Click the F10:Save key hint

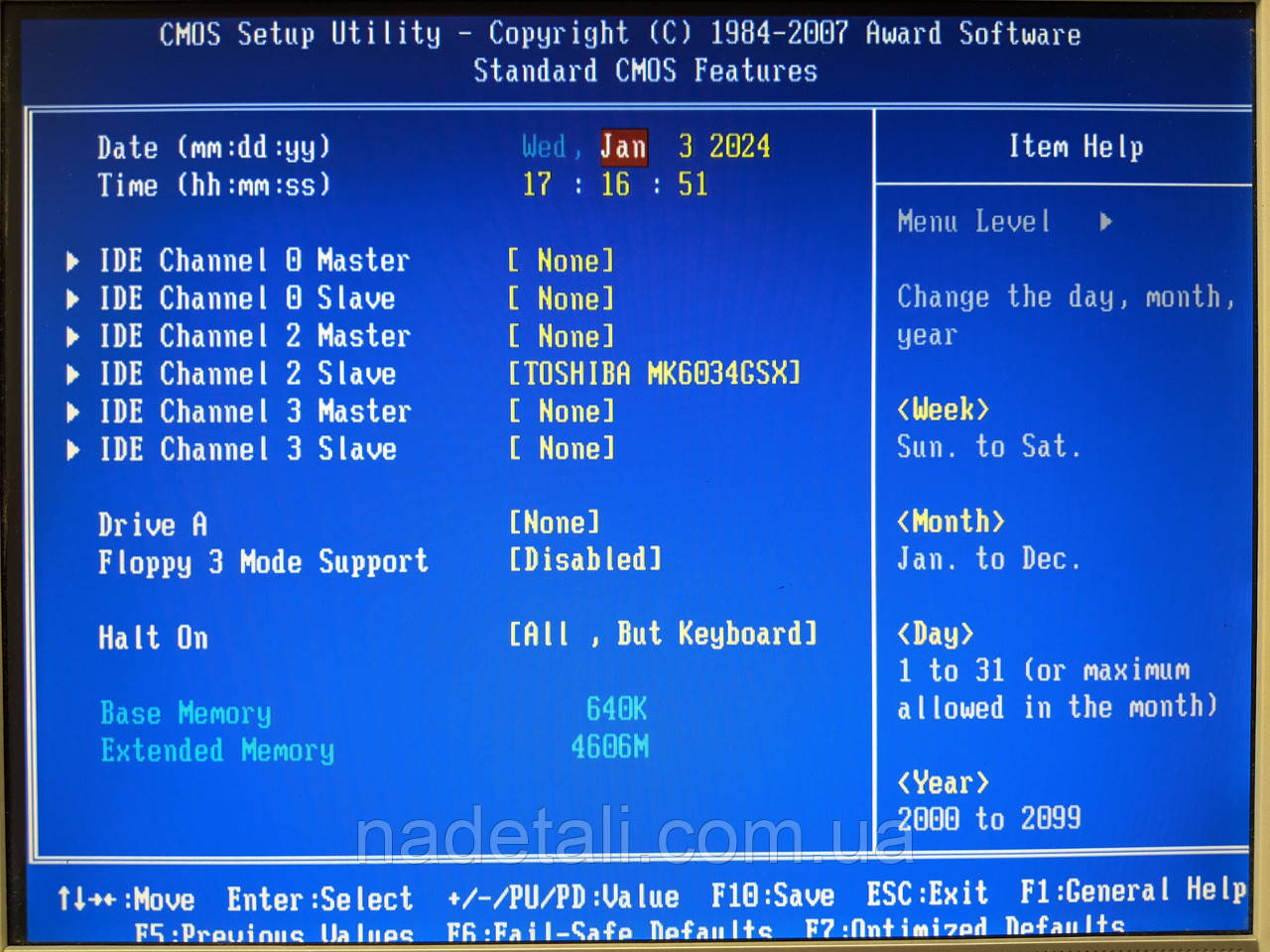click(x=772, y=896)
